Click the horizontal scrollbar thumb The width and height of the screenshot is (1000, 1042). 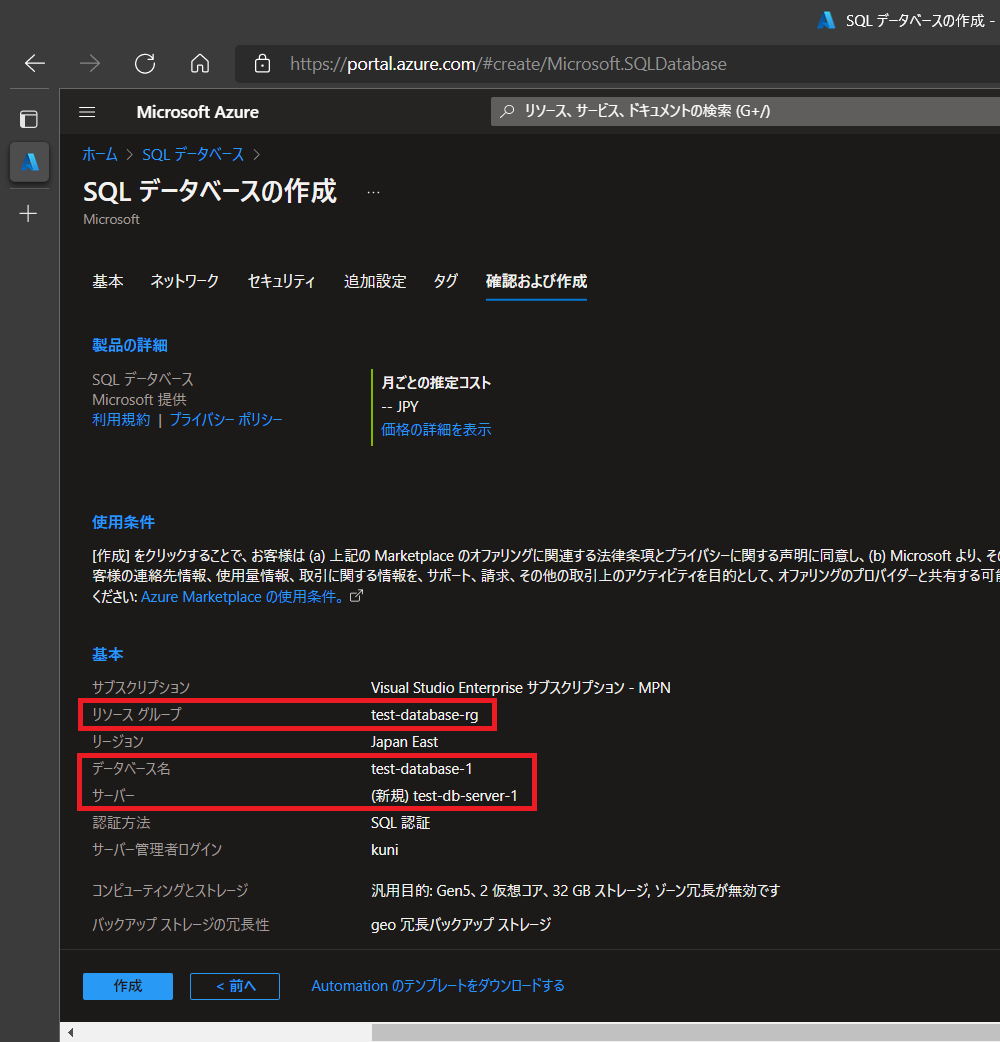pyautogui.click(x=686, y=1032)
